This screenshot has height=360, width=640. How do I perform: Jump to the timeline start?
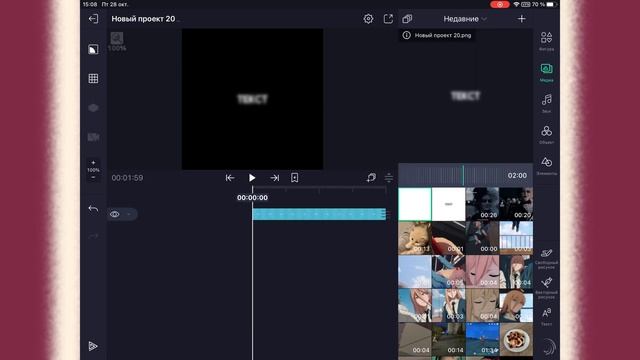pos(230,178)
